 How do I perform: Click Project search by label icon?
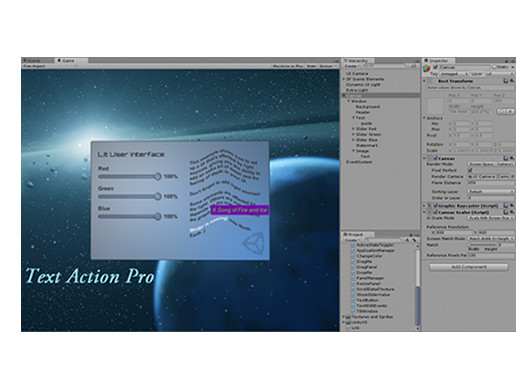tap(414, 240)
